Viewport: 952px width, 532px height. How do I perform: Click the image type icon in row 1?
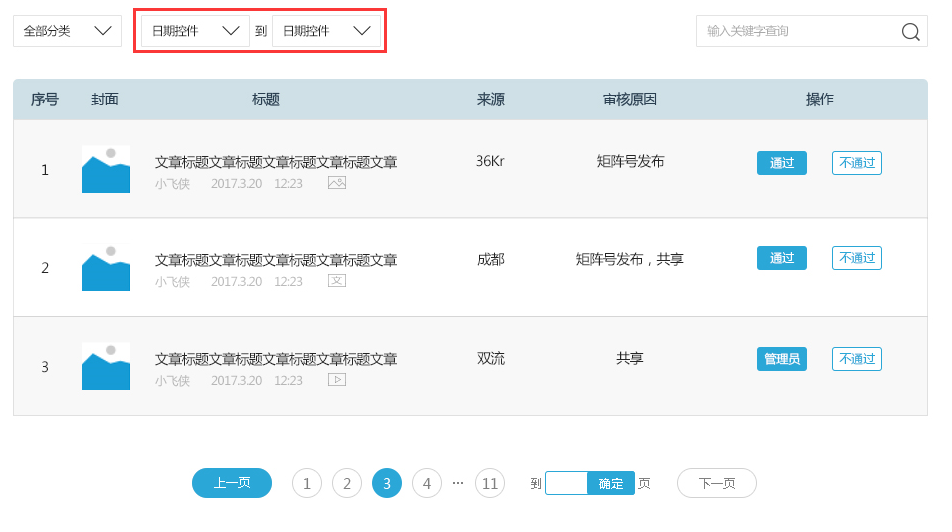pyautogui.click(x=337, y=183)
